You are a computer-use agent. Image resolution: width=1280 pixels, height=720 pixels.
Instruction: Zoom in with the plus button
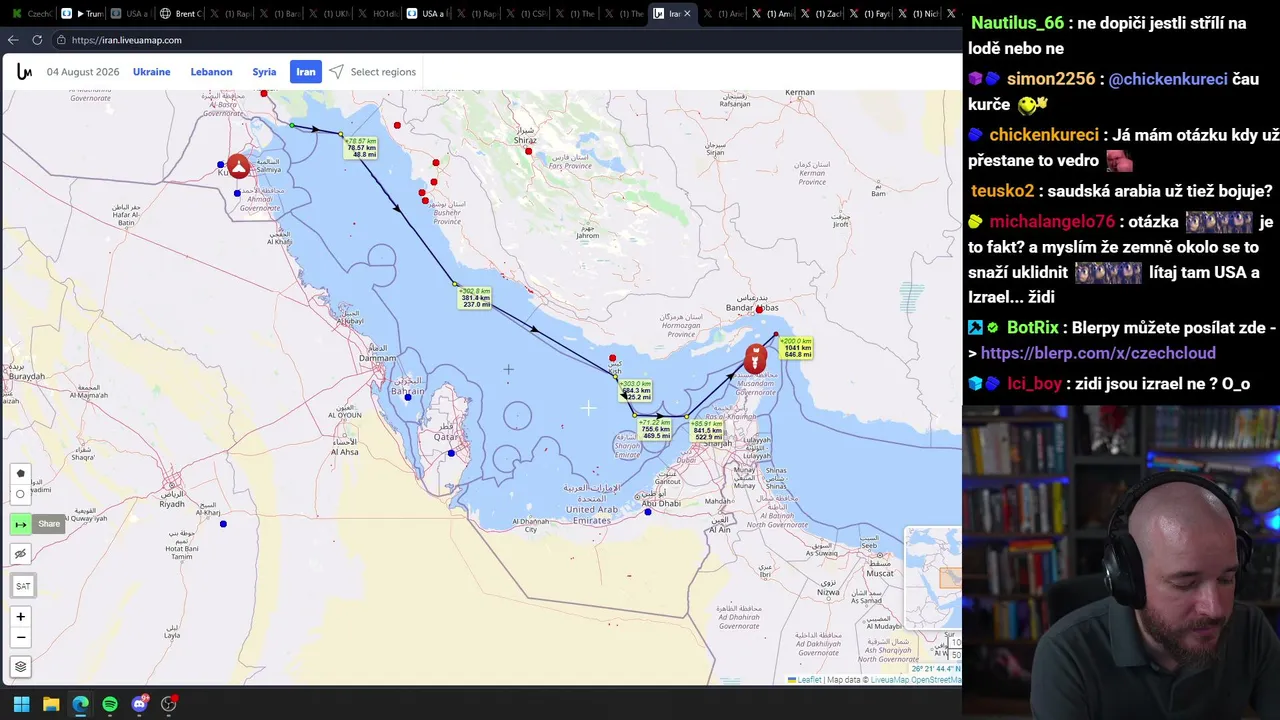click(x=20, y=617)
